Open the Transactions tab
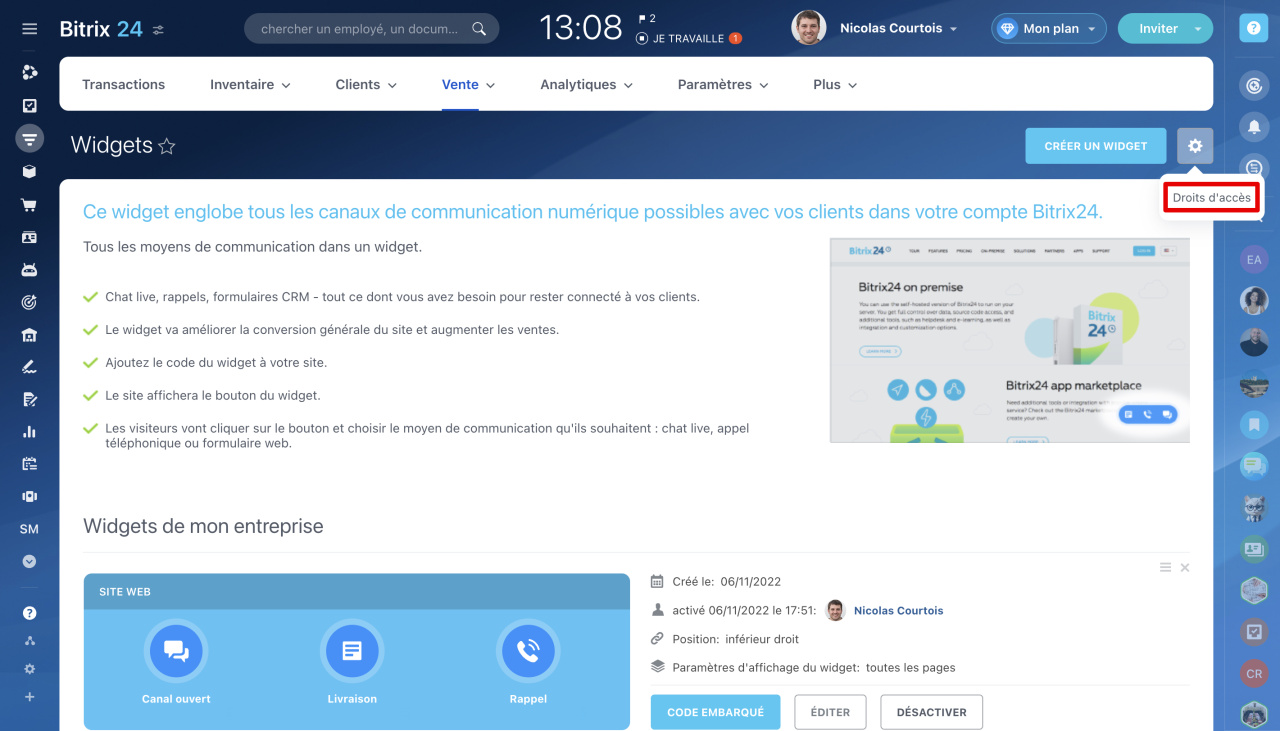 tap(123, 85)
